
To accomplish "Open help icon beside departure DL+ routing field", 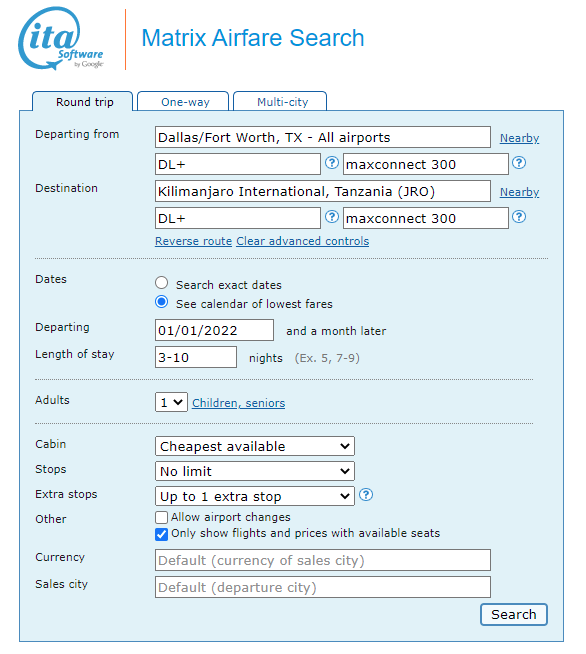I will 332,163.
